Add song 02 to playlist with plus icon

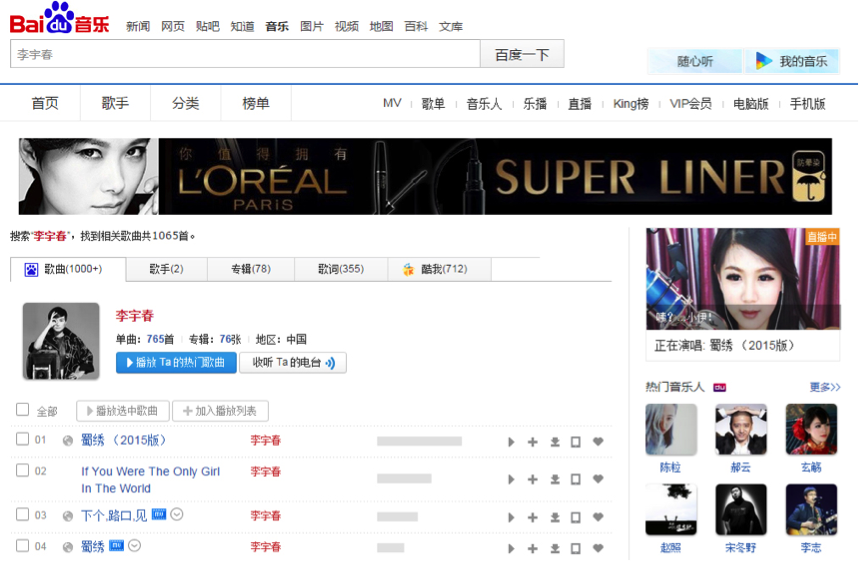[532, 479]
